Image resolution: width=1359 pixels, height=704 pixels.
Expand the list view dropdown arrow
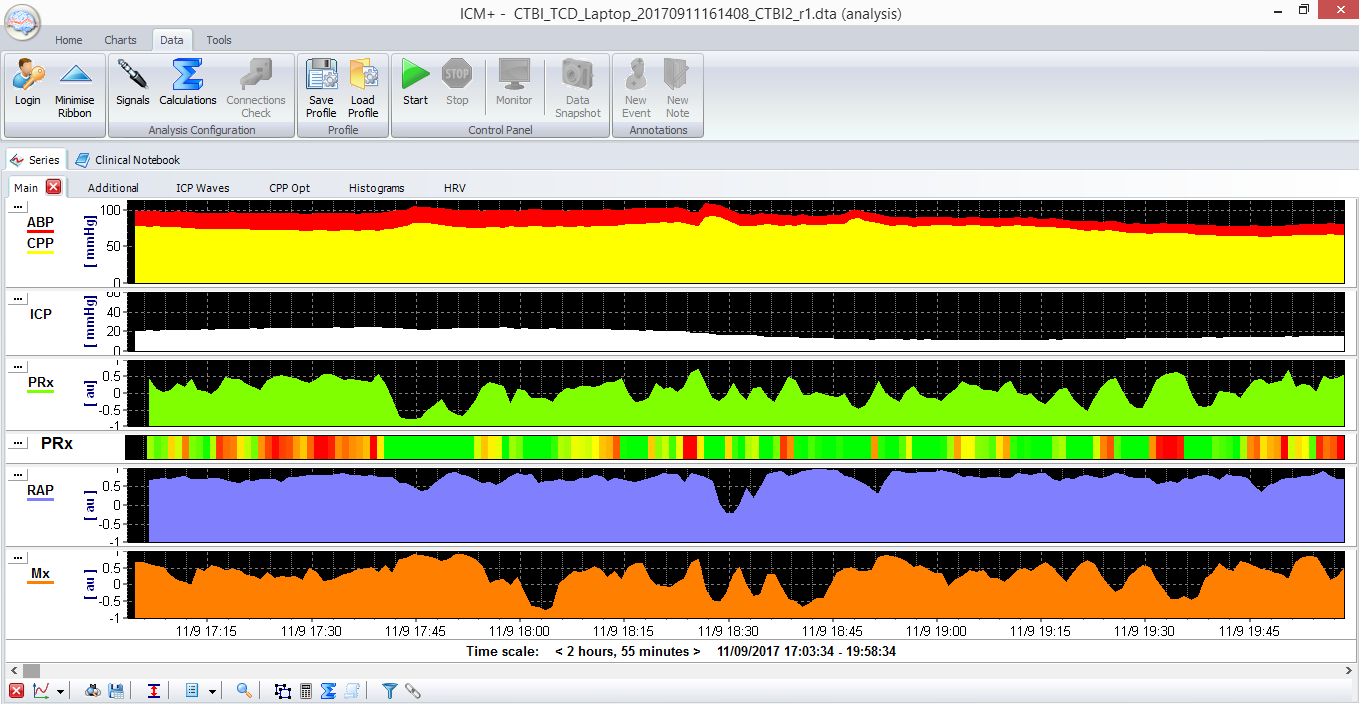[212, 692]
